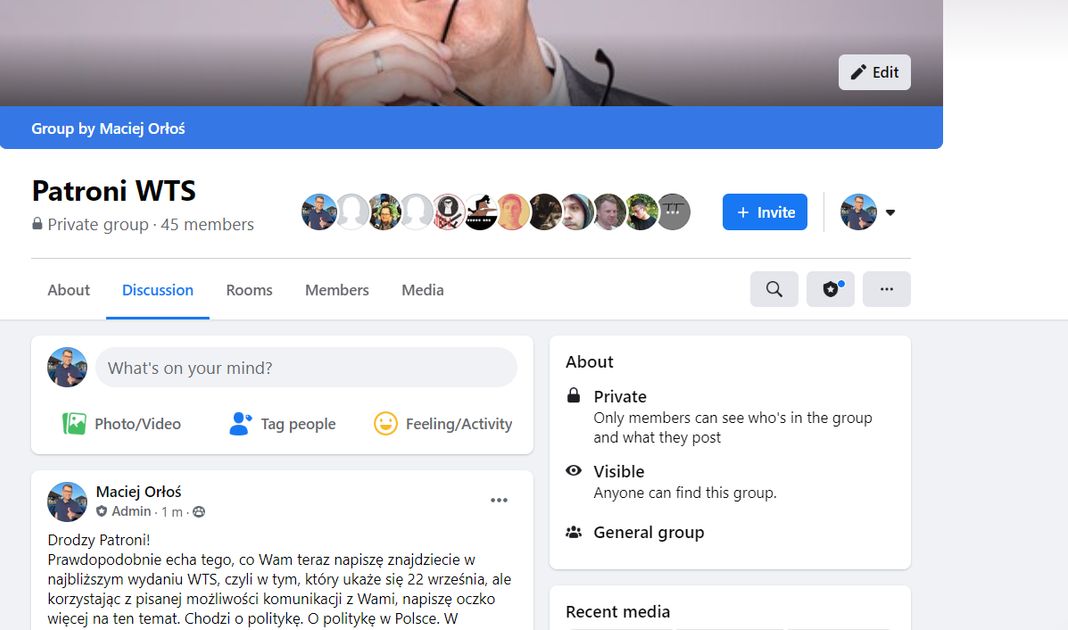
Task: Go to the Members tab
Action: click(x=336, y=290)
